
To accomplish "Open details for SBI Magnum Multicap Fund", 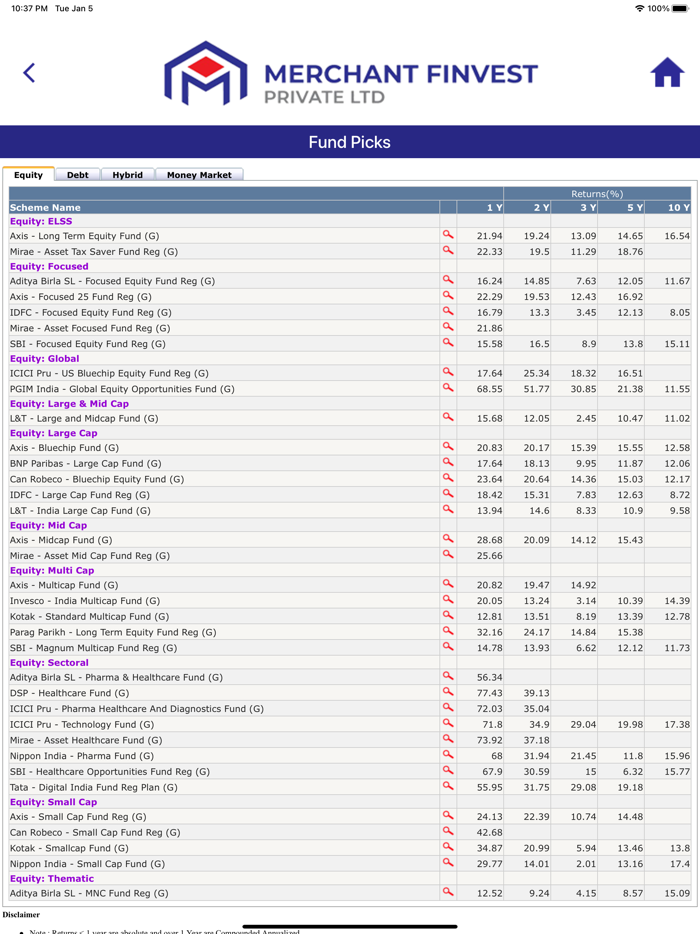I will [x=448, y=647].
